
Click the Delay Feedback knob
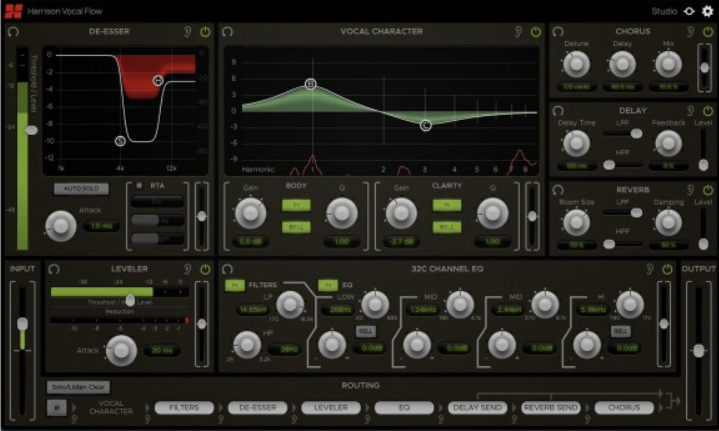668,143
